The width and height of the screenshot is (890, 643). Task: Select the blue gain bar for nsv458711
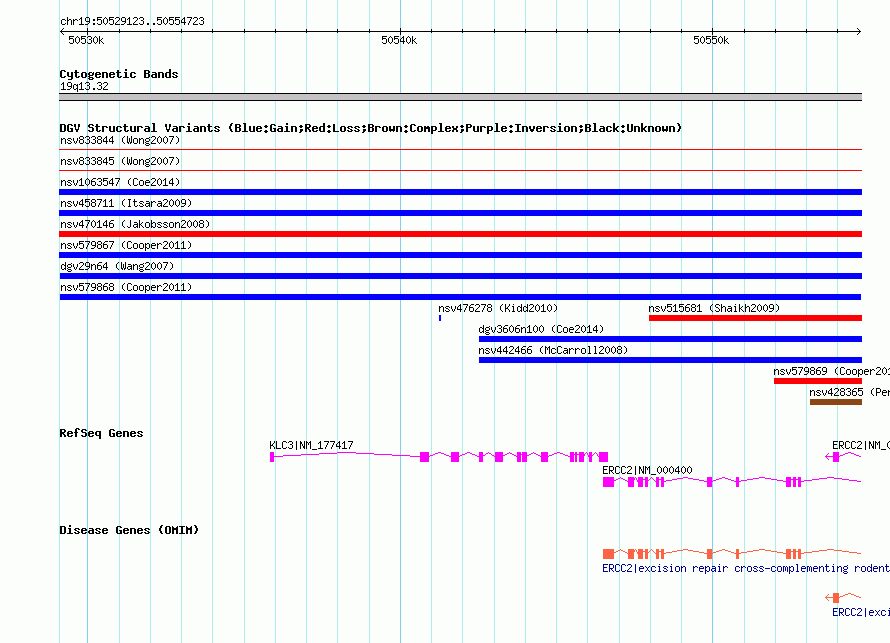tap(460, 213)
